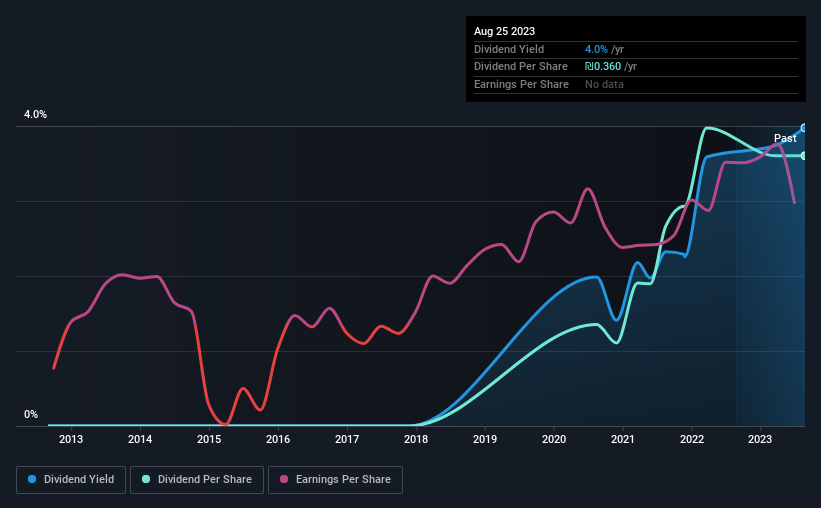Click the ₪0.360 dividend per share value
This screenshot has width=821, height=508.
(603, 67)
